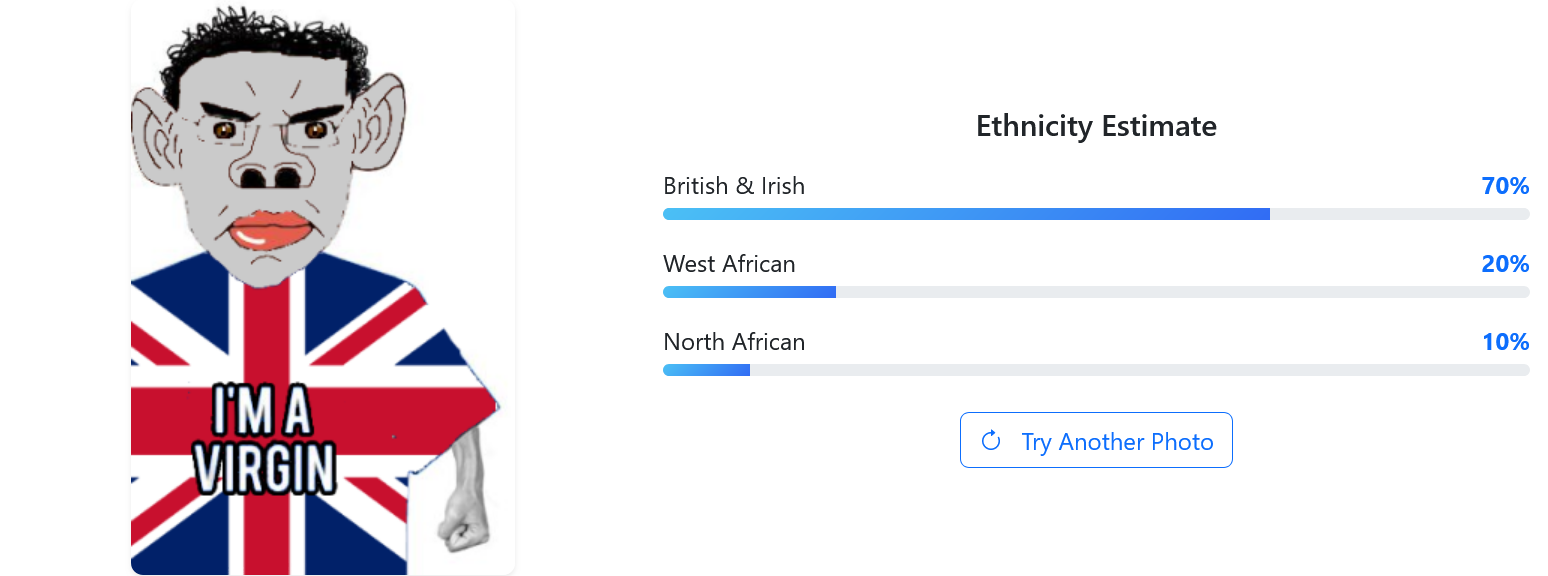Click the 20% percentage value
The height and width of the screenshot is (576, 1548).
[x=1505, y=264]
